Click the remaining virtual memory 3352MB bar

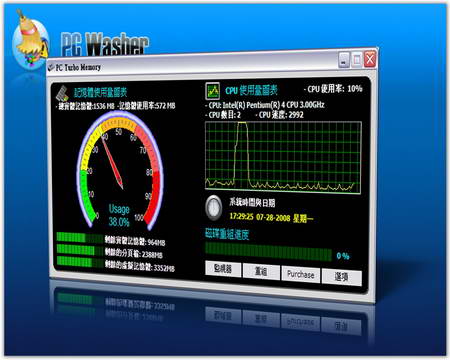[x=79, y=262]
